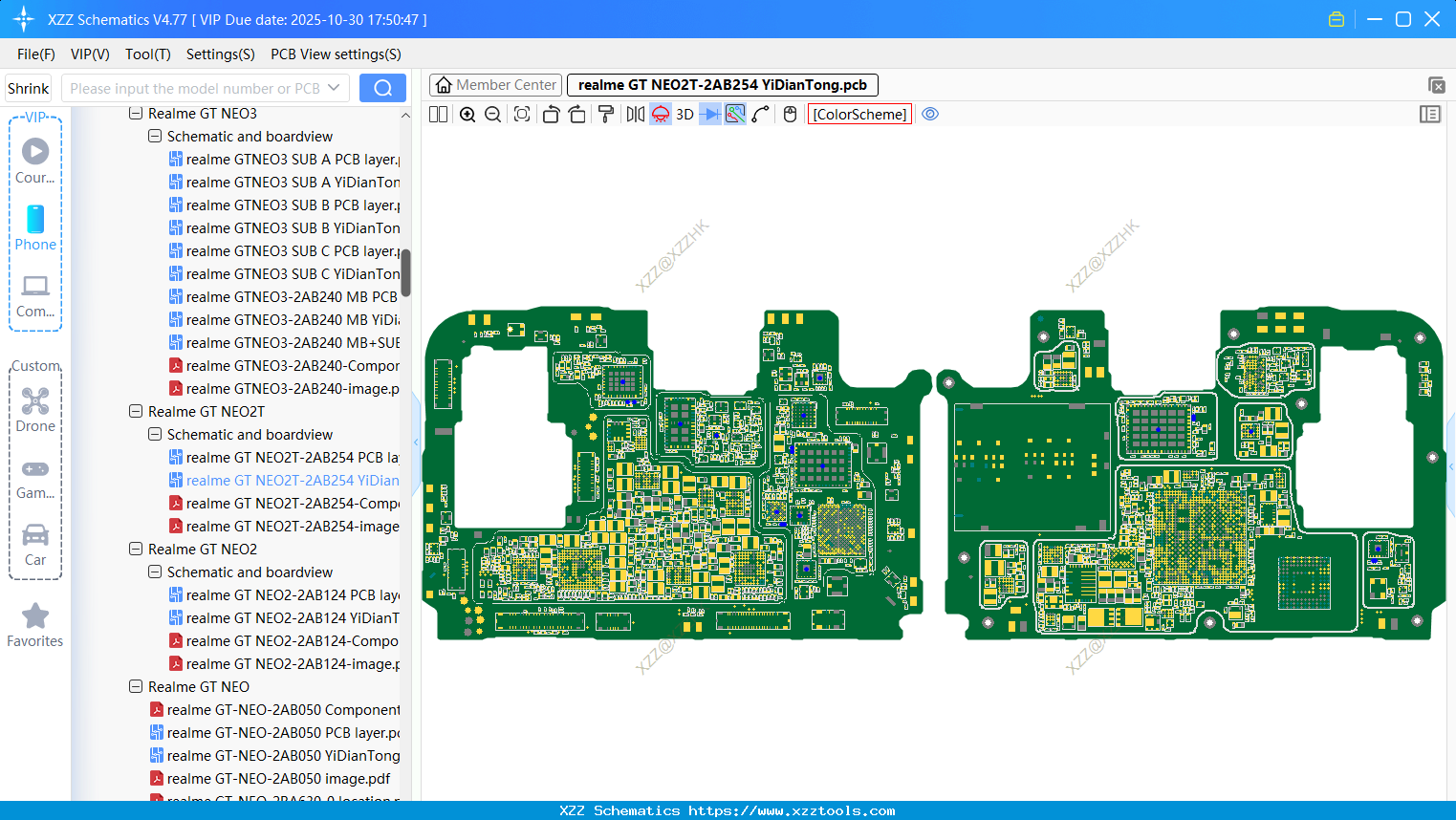Click the zoom in magnifier icon
This screenshot has height=820, width=1456.
467,115
